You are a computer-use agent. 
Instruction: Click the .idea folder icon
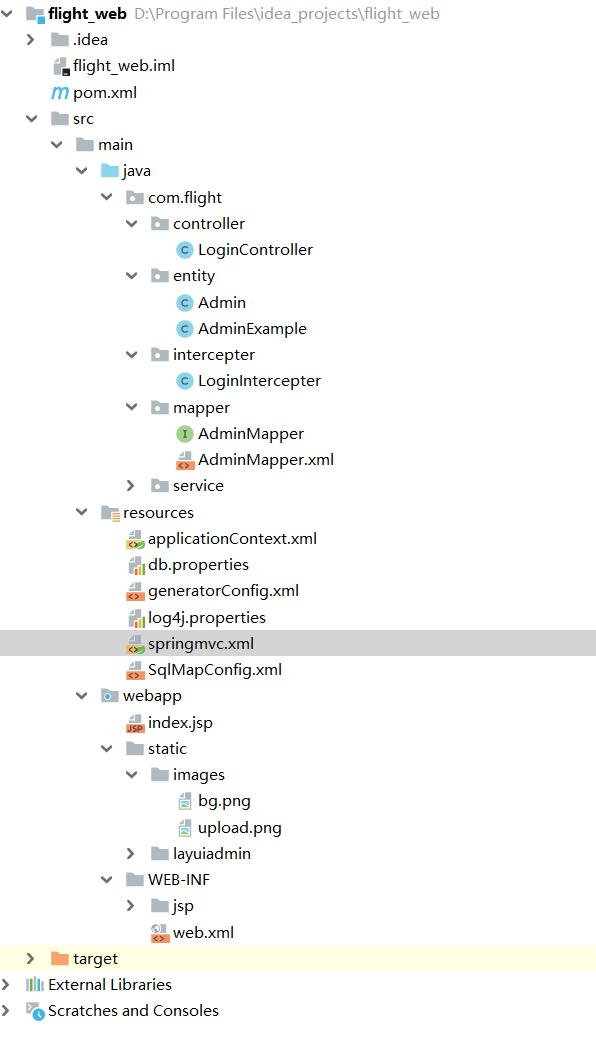60,40
